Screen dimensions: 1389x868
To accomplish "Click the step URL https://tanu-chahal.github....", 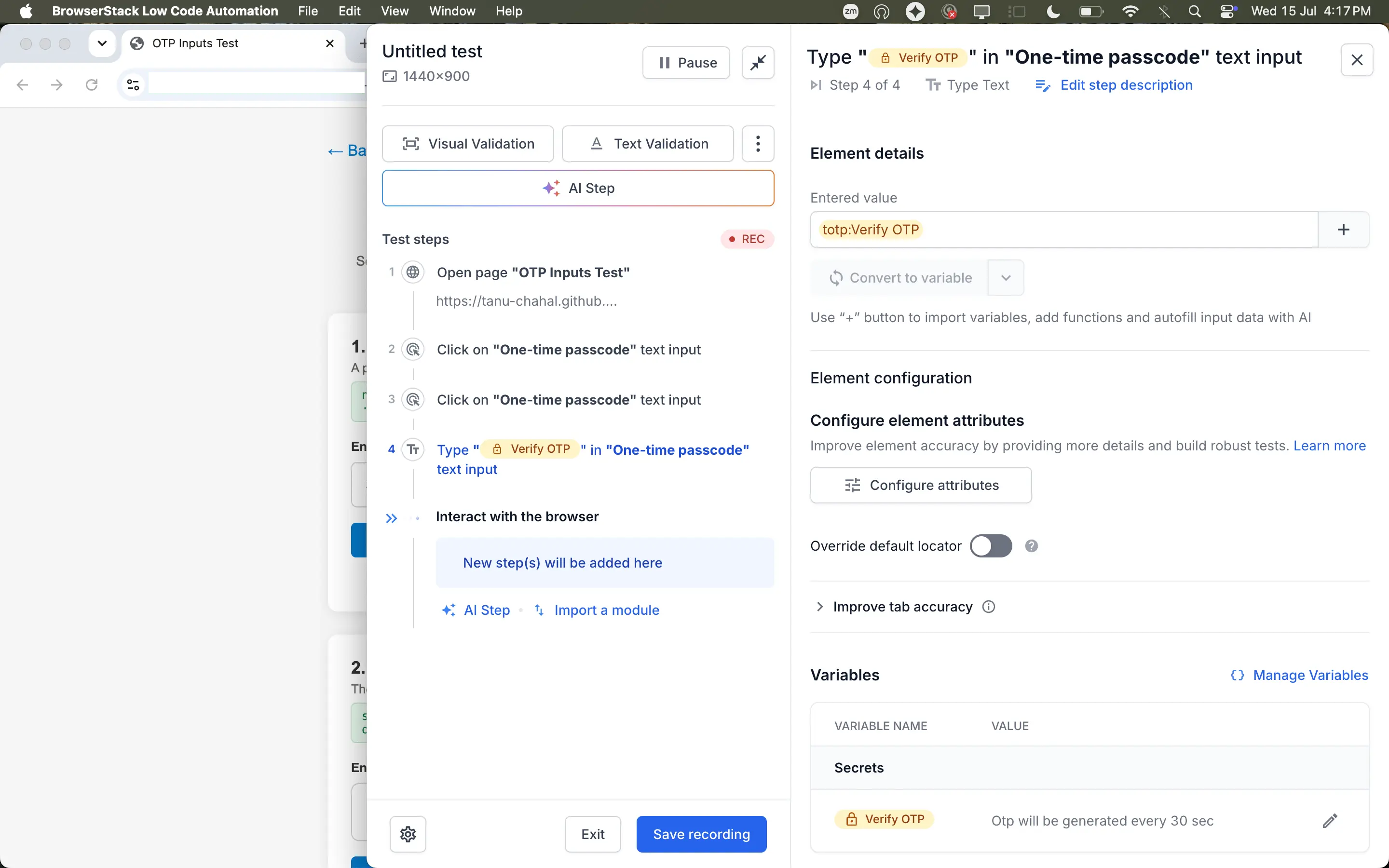I will pos(526,301).
